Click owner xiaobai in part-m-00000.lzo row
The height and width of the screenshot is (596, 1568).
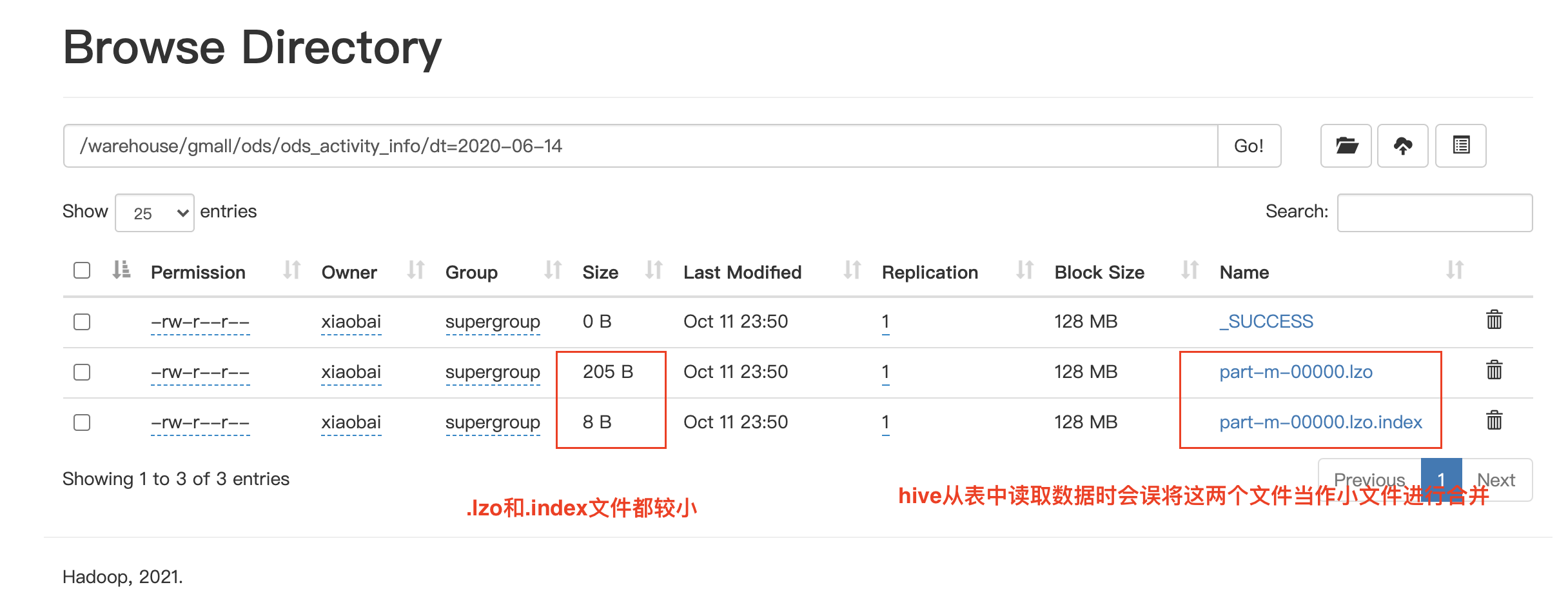(351, 372)
